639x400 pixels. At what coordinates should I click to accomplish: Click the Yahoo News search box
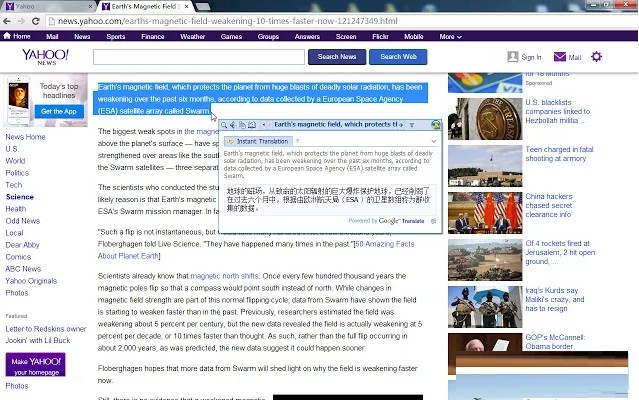click(198, 57)
